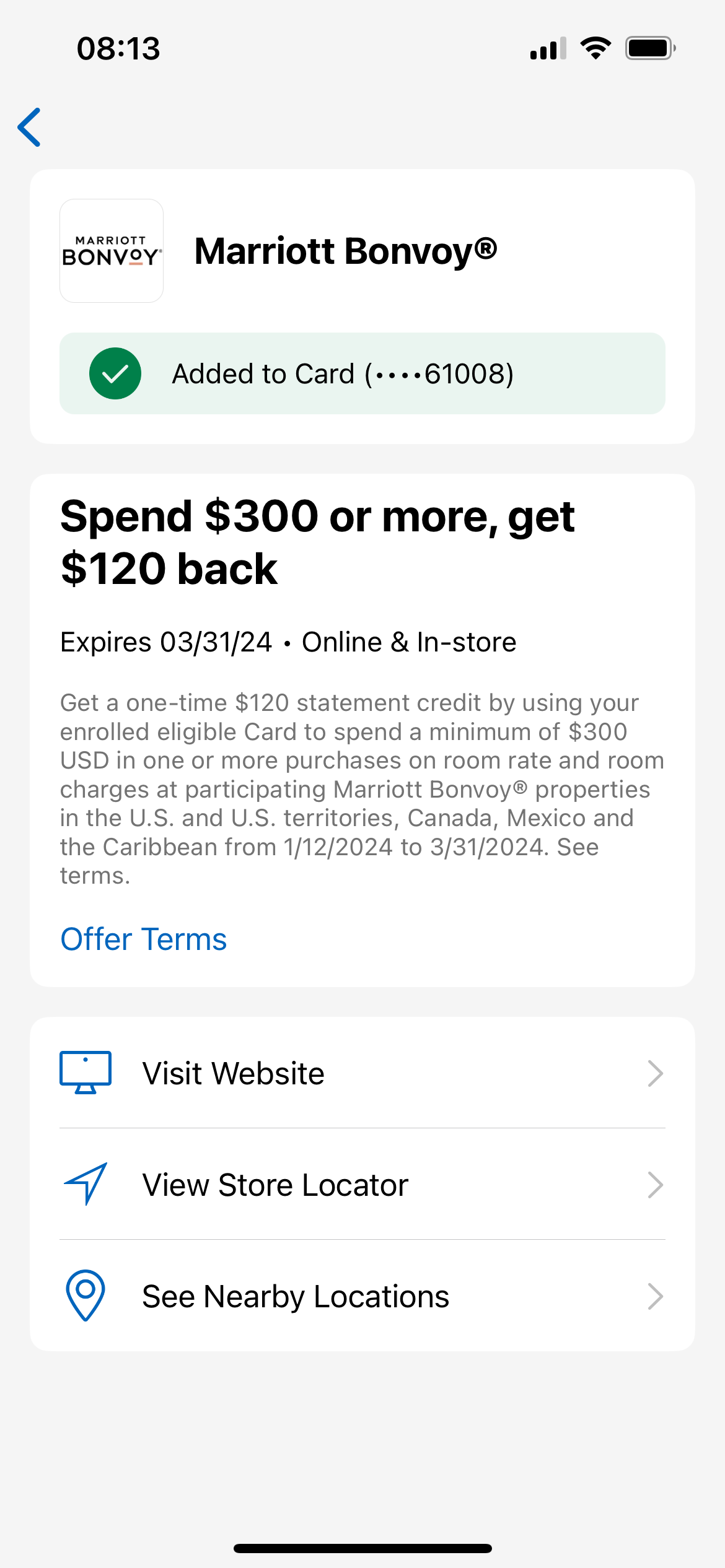
Task: Tap the Wi-Fi icon in status bar
Action: [595, 48]
